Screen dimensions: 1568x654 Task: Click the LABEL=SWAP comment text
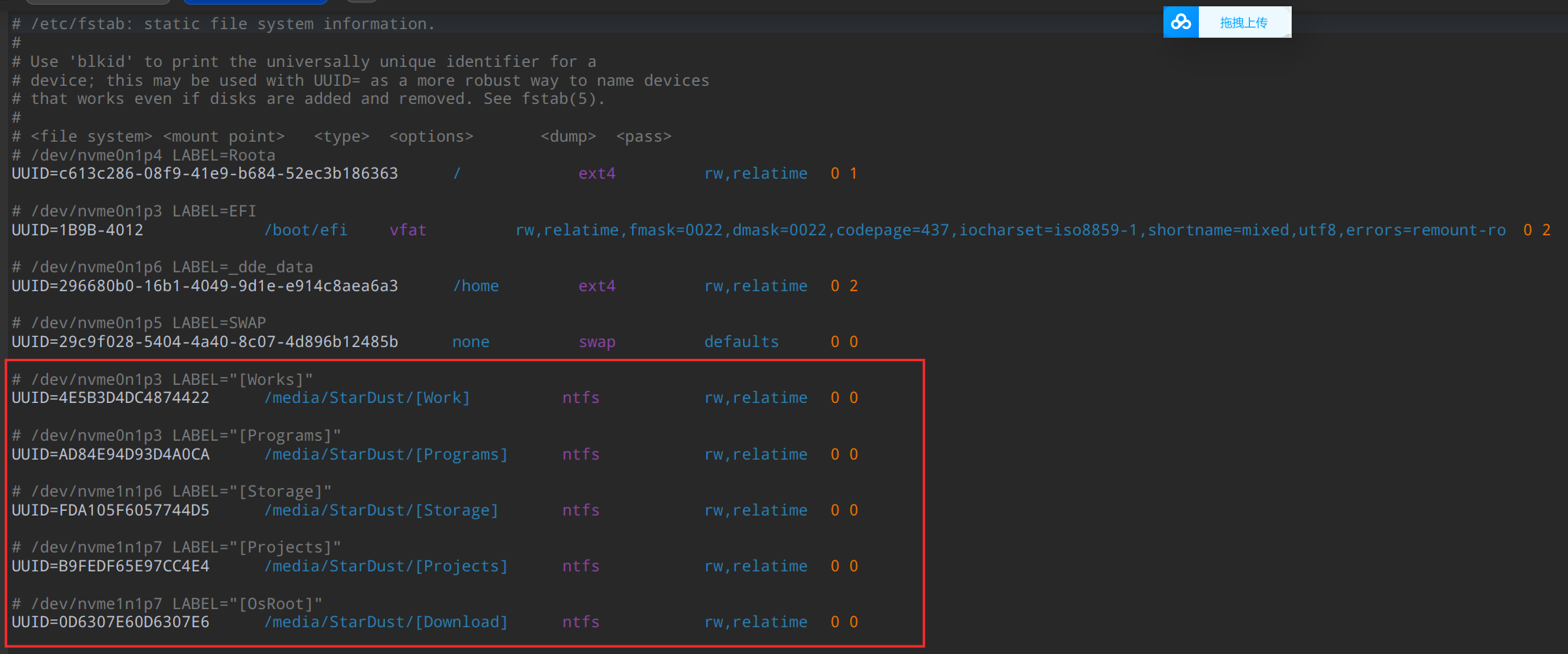coord(219,323)
